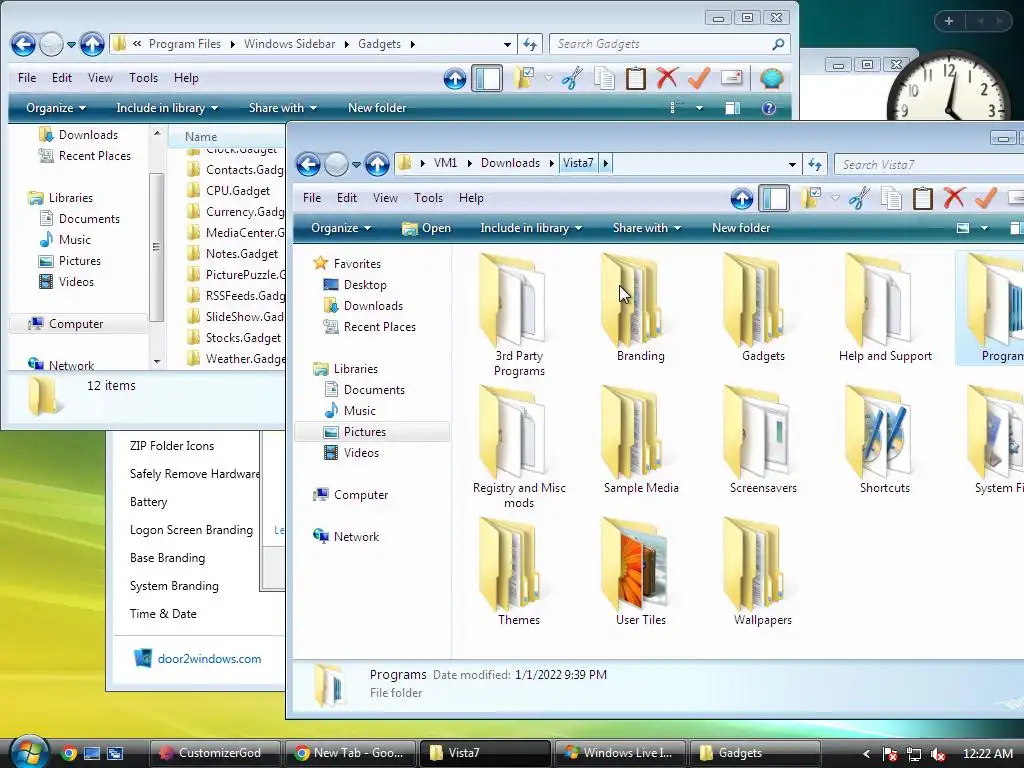Click Copy icon in Vista7 toolbar

pos(891,198)
